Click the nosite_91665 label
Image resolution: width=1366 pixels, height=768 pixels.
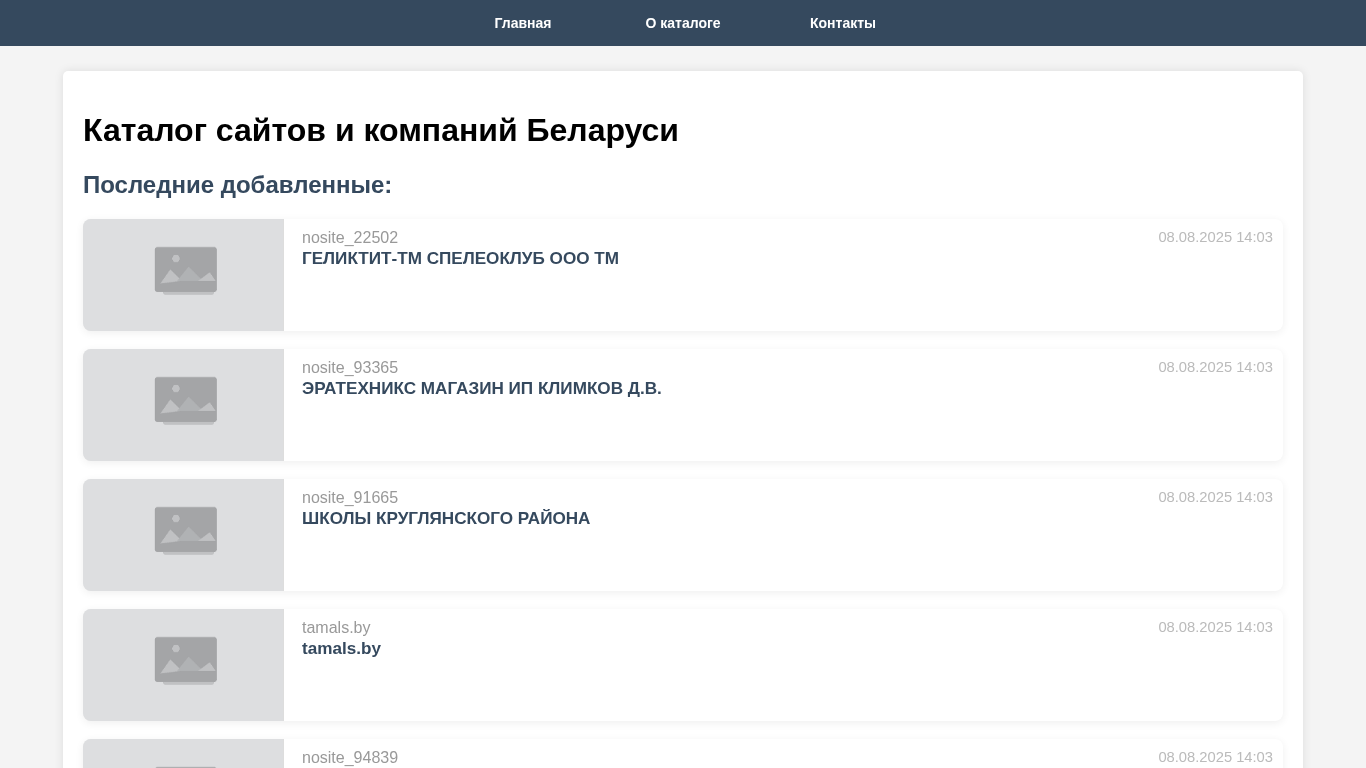click(x=350, y=498)
